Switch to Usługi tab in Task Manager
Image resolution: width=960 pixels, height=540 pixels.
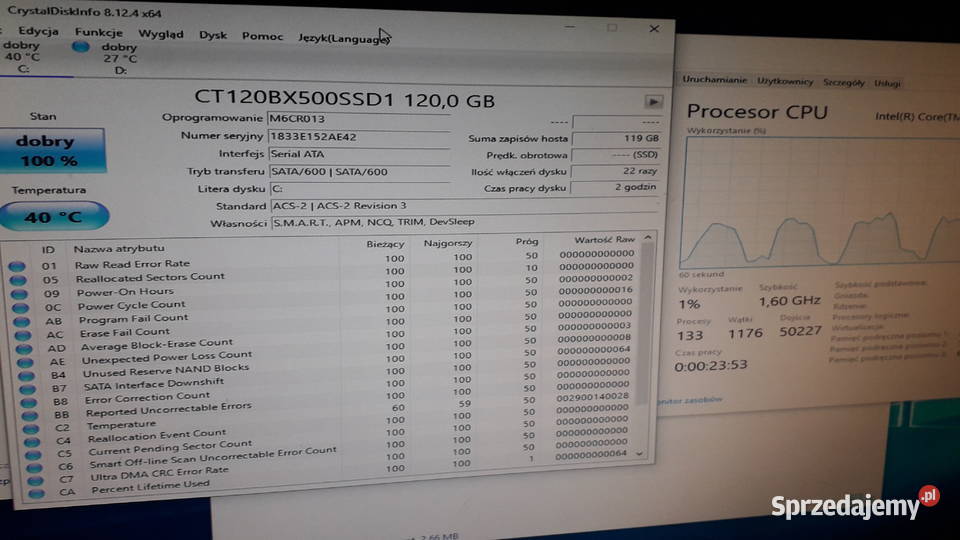tap(887, 83)
